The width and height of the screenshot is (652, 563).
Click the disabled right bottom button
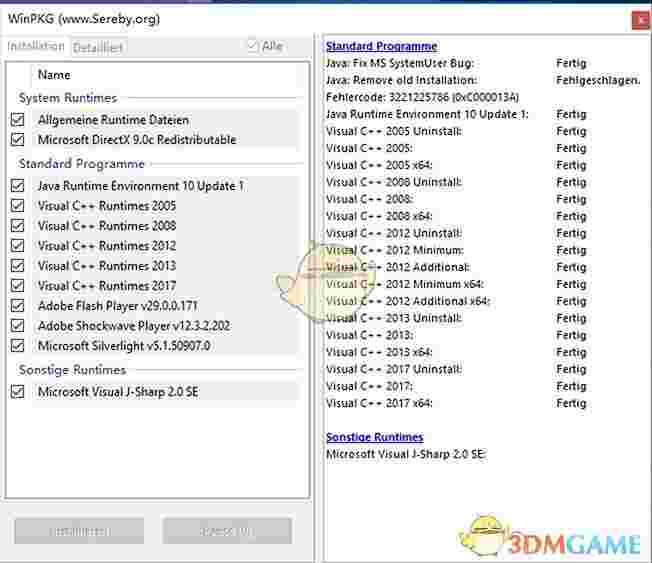227,531
